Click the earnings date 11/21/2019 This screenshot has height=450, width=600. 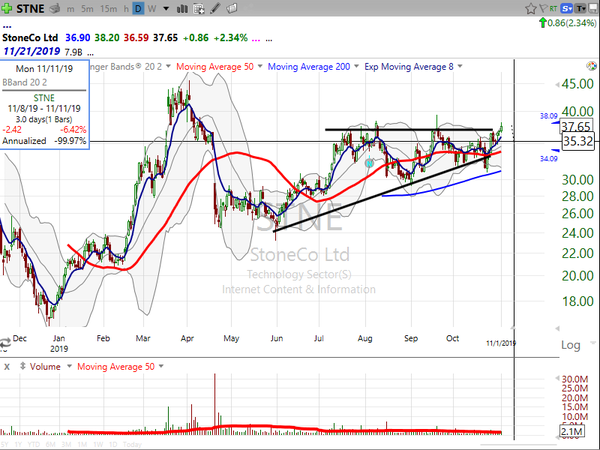tap(32, 51)
